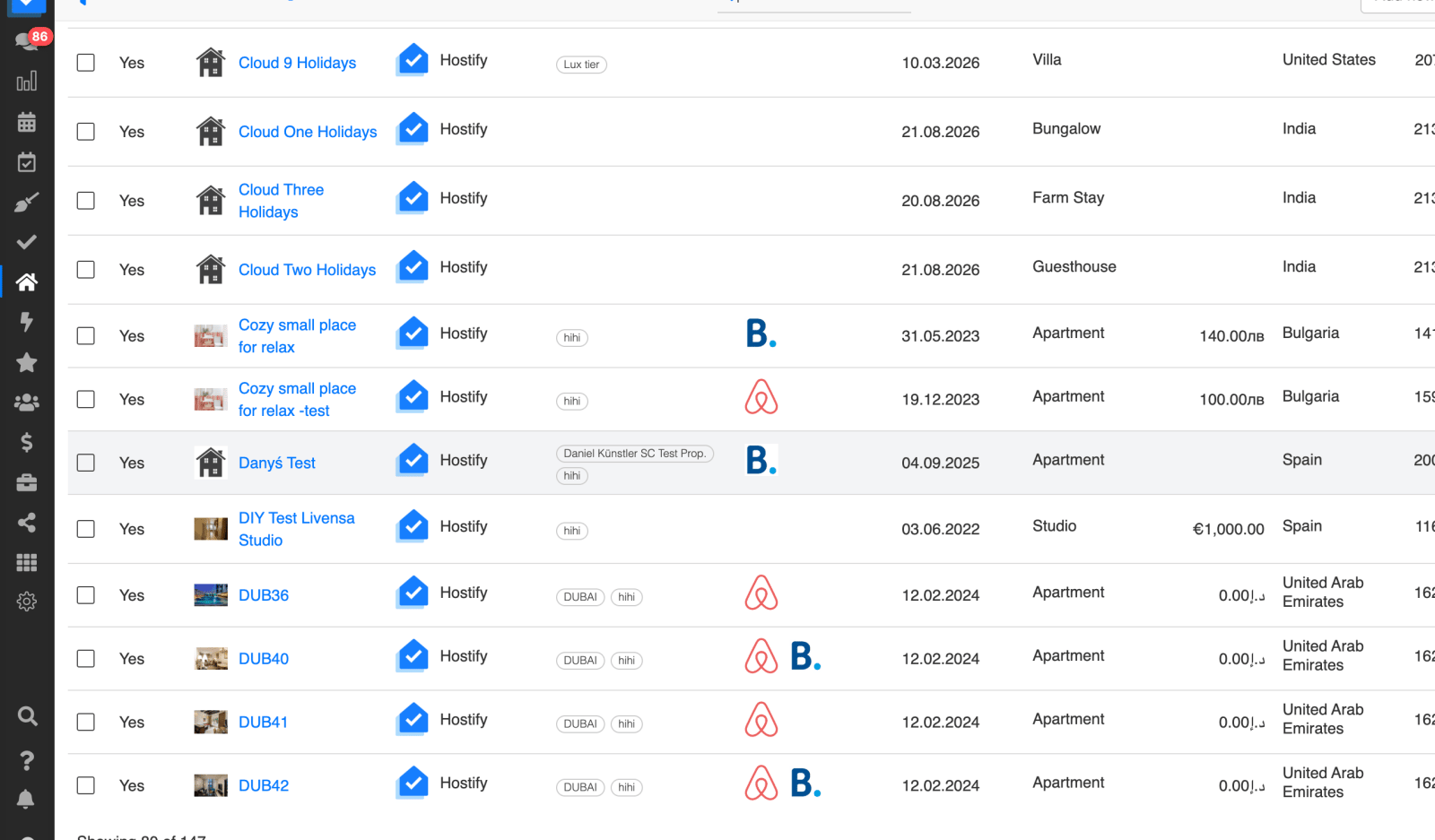The width and height of the screenshot is (1435, 840).
Task: Click the DUBAI tag in DUB36 row
Action: point(580,597)
